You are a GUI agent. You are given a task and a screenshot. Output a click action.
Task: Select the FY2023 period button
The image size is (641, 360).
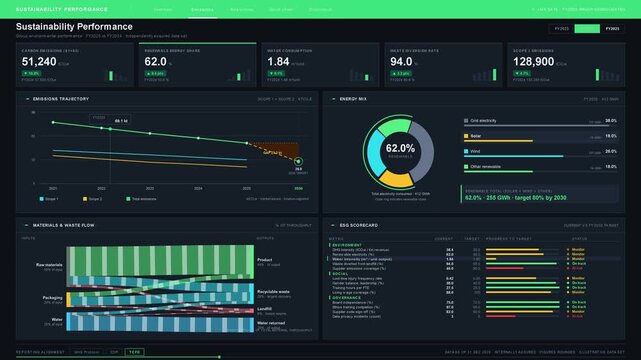[x=562, y=29]
